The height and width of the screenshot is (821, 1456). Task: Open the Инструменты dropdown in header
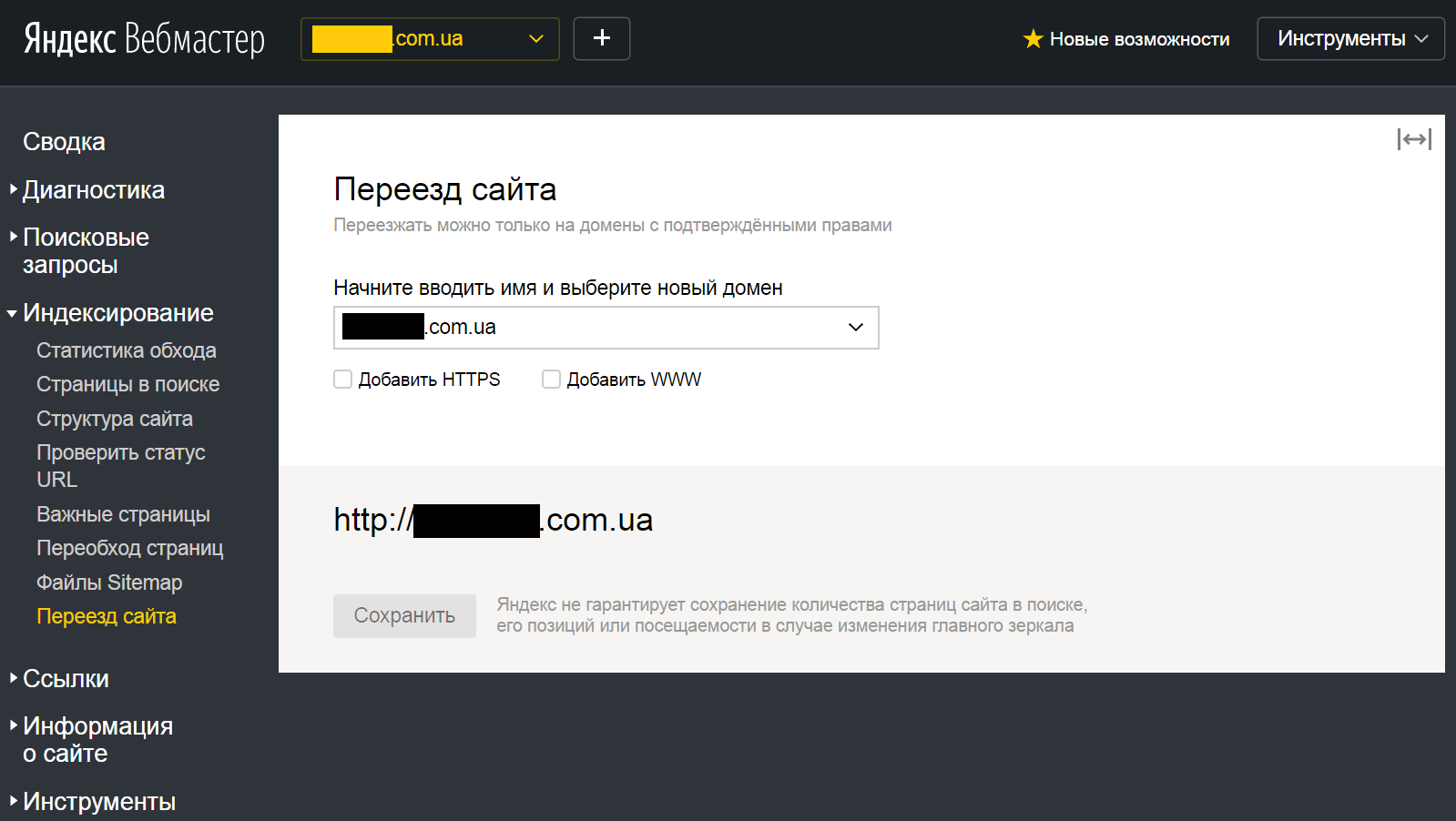(1349, 39)
